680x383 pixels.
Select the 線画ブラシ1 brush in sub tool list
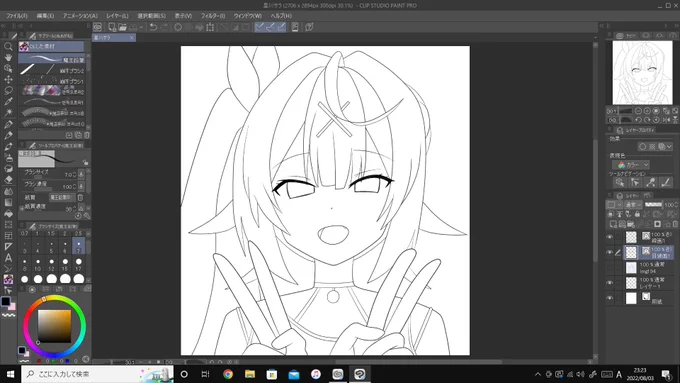click(52, 81)
